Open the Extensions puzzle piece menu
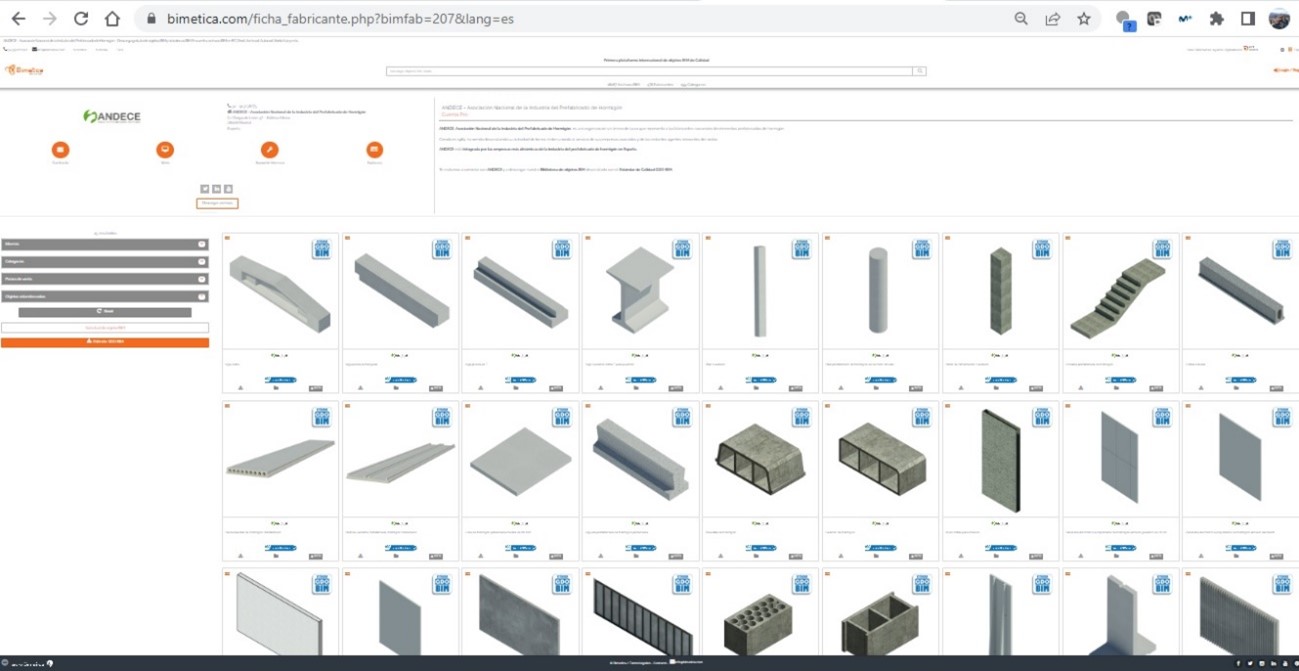Screen dimensions: 1299x671 [1216, 18]
